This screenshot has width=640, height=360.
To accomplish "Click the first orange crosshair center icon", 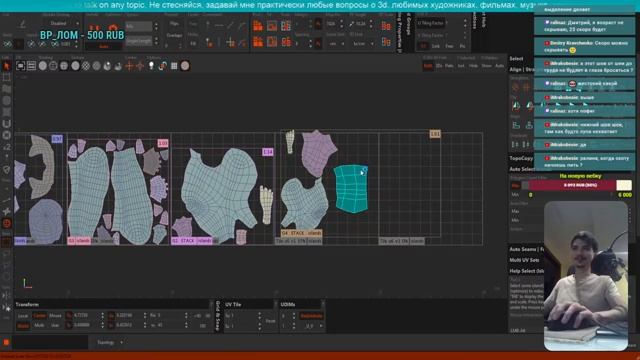I will (129, 66).
